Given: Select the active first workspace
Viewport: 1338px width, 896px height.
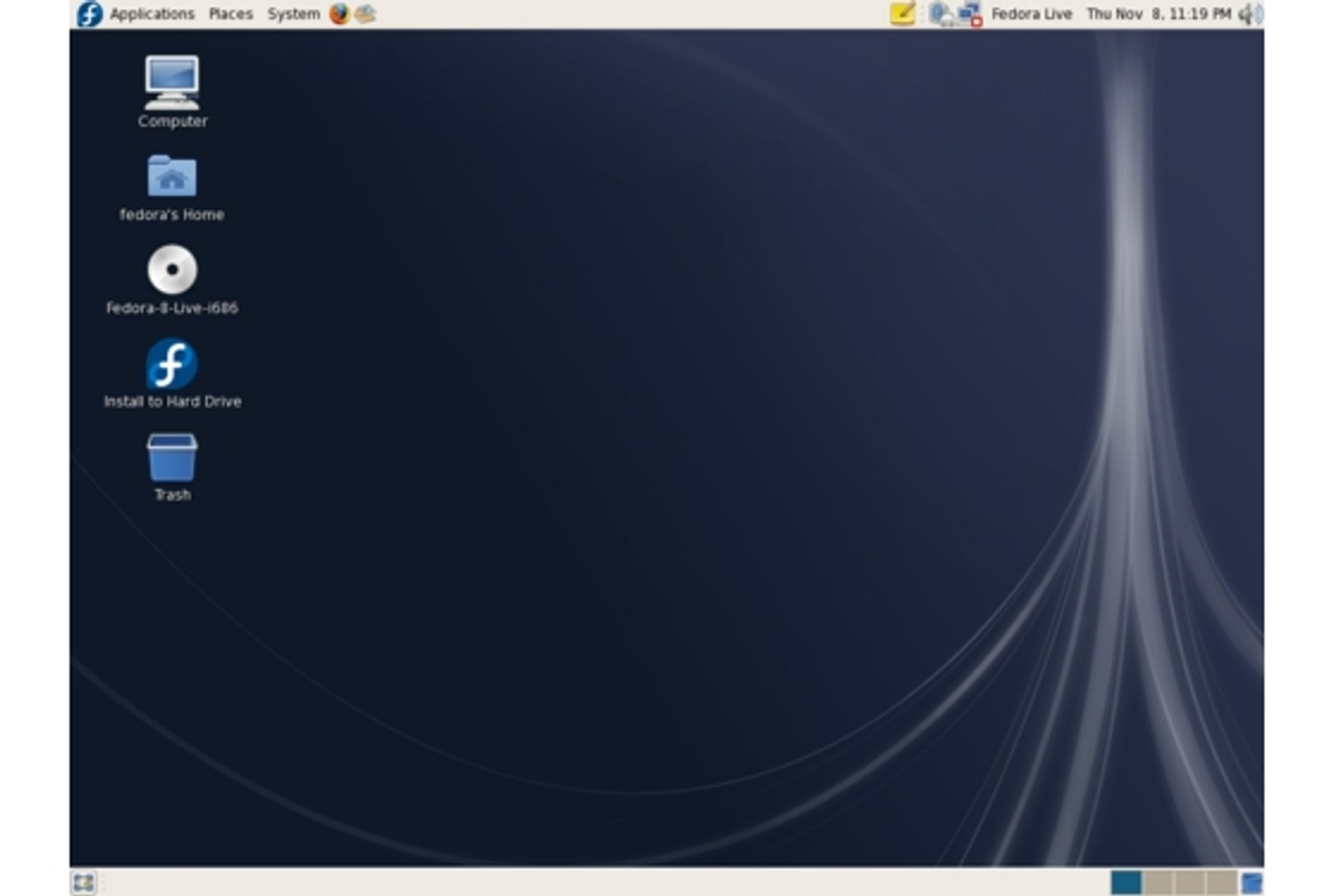Looking at the screenshot, I should coord(1127,883).
